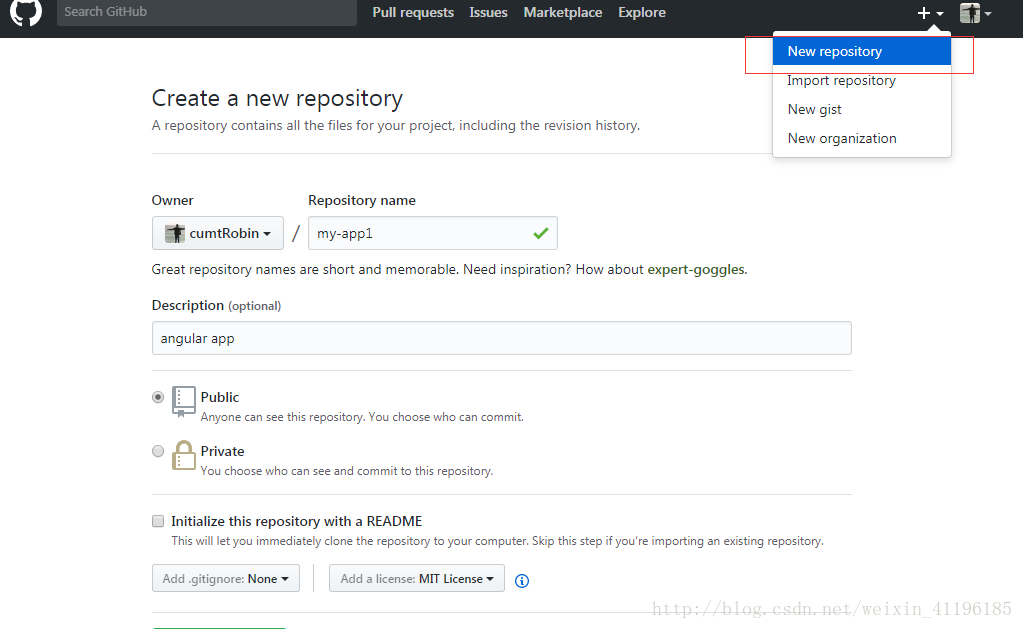Click the Private option label text
The image size is (1023, 629).
(x=222, y=452)
